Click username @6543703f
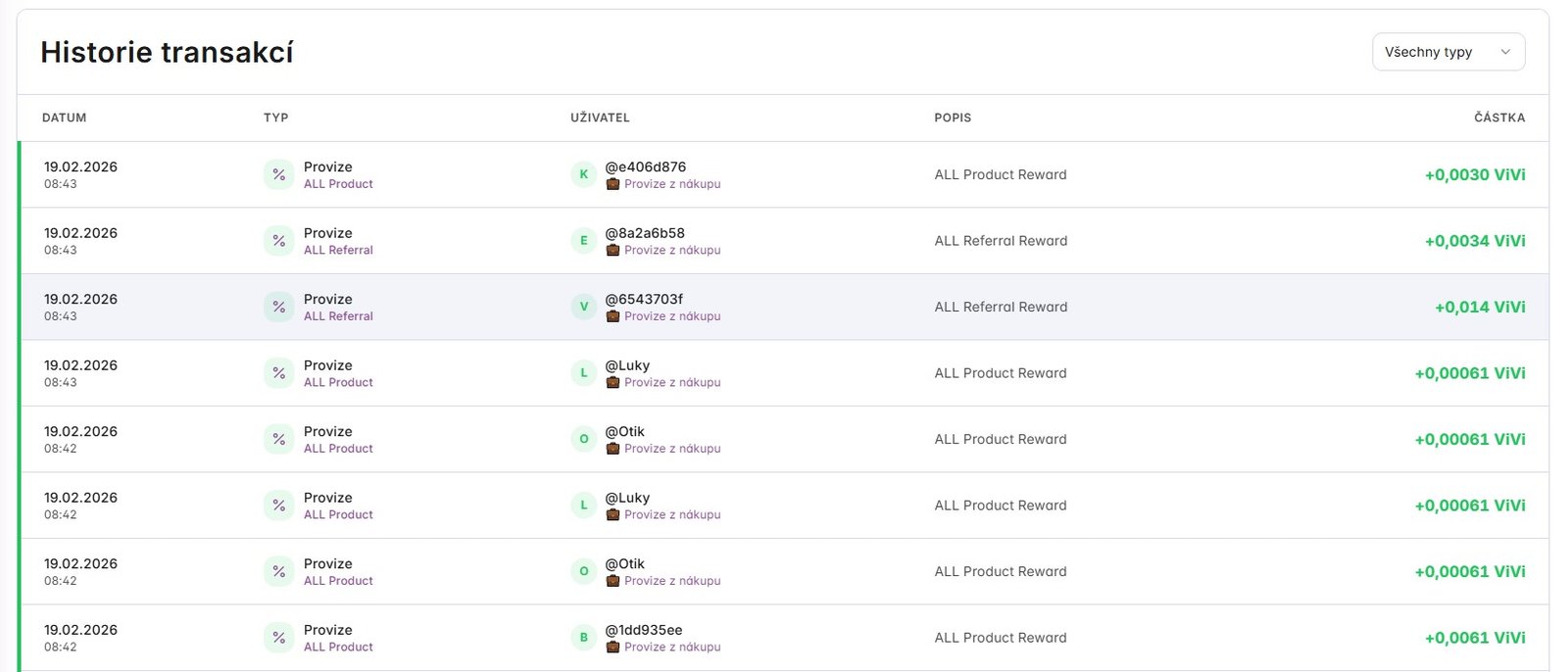Image resolution: width=1568 pixels, height=672 pixels. click(643, 299)
